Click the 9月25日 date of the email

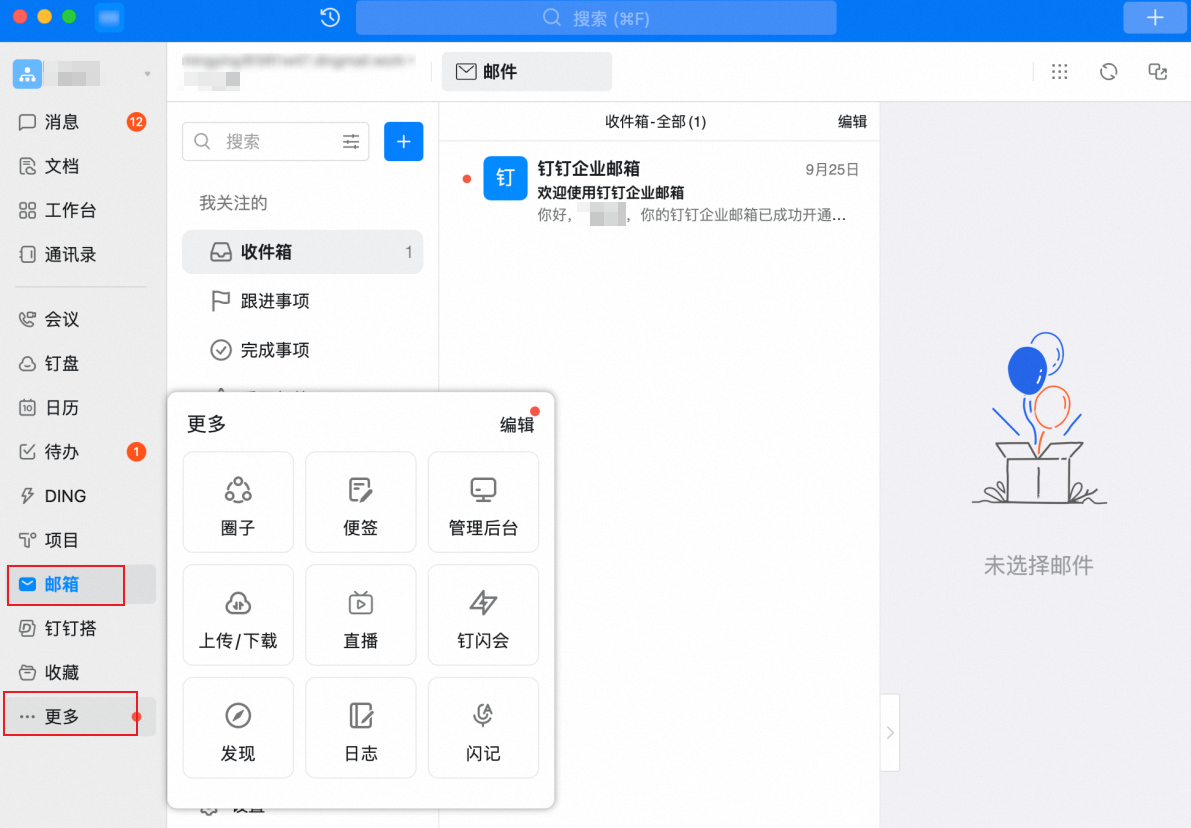[x=832, y=169]
